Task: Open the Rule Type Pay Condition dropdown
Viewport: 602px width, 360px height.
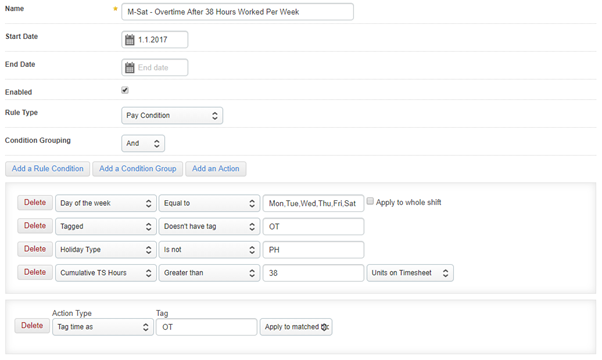Action: (172, 116)
